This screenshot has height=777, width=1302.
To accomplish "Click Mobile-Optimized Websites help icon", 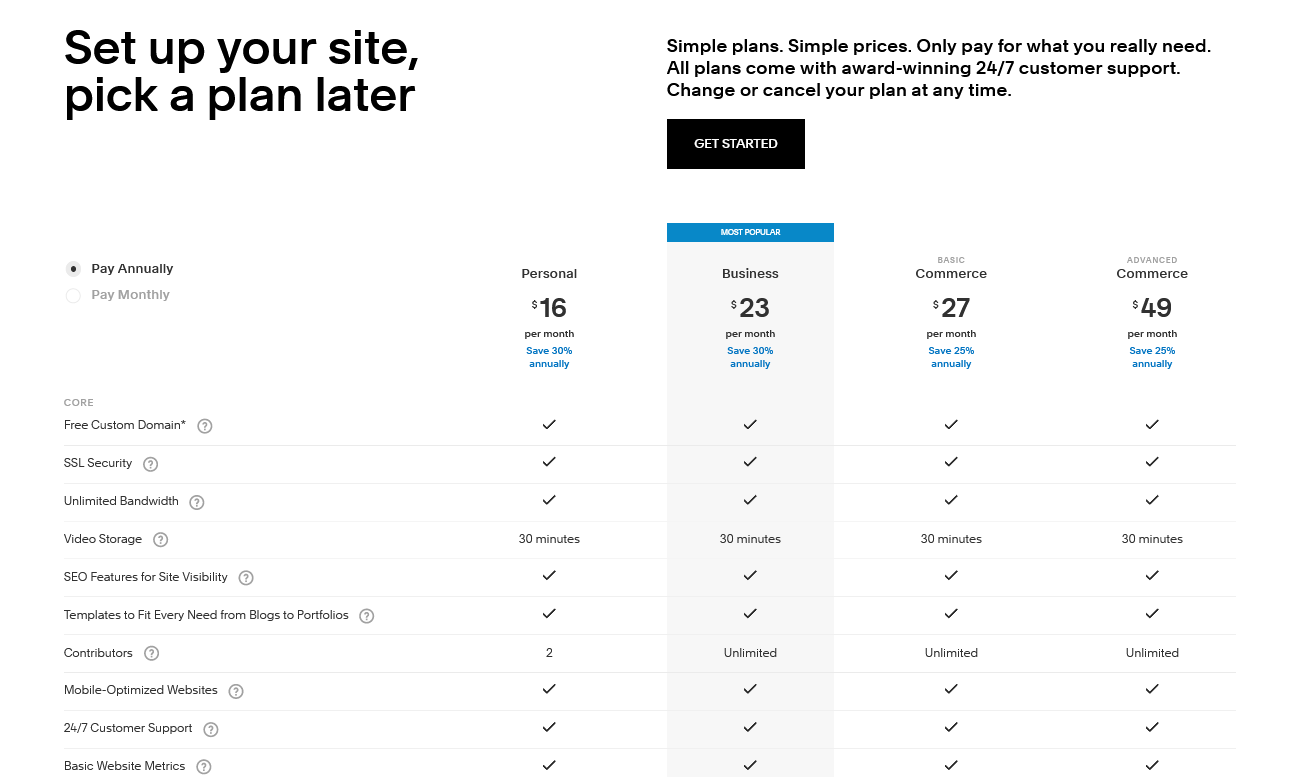I will pyautogui.click(x=236, y=691).
